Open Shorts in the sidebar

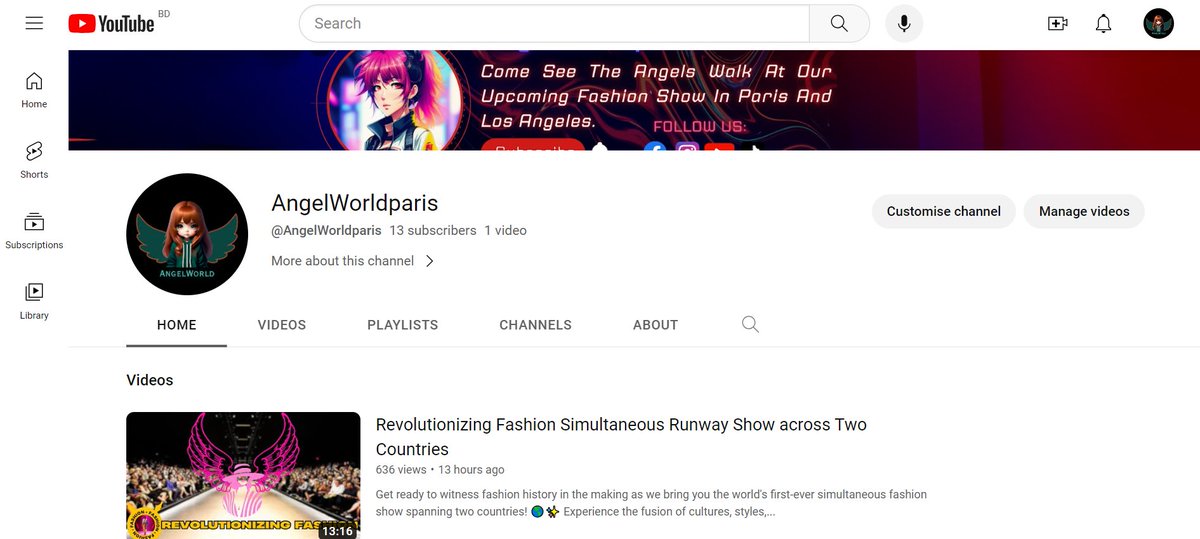pyautogui.click(x=34, y=160)
